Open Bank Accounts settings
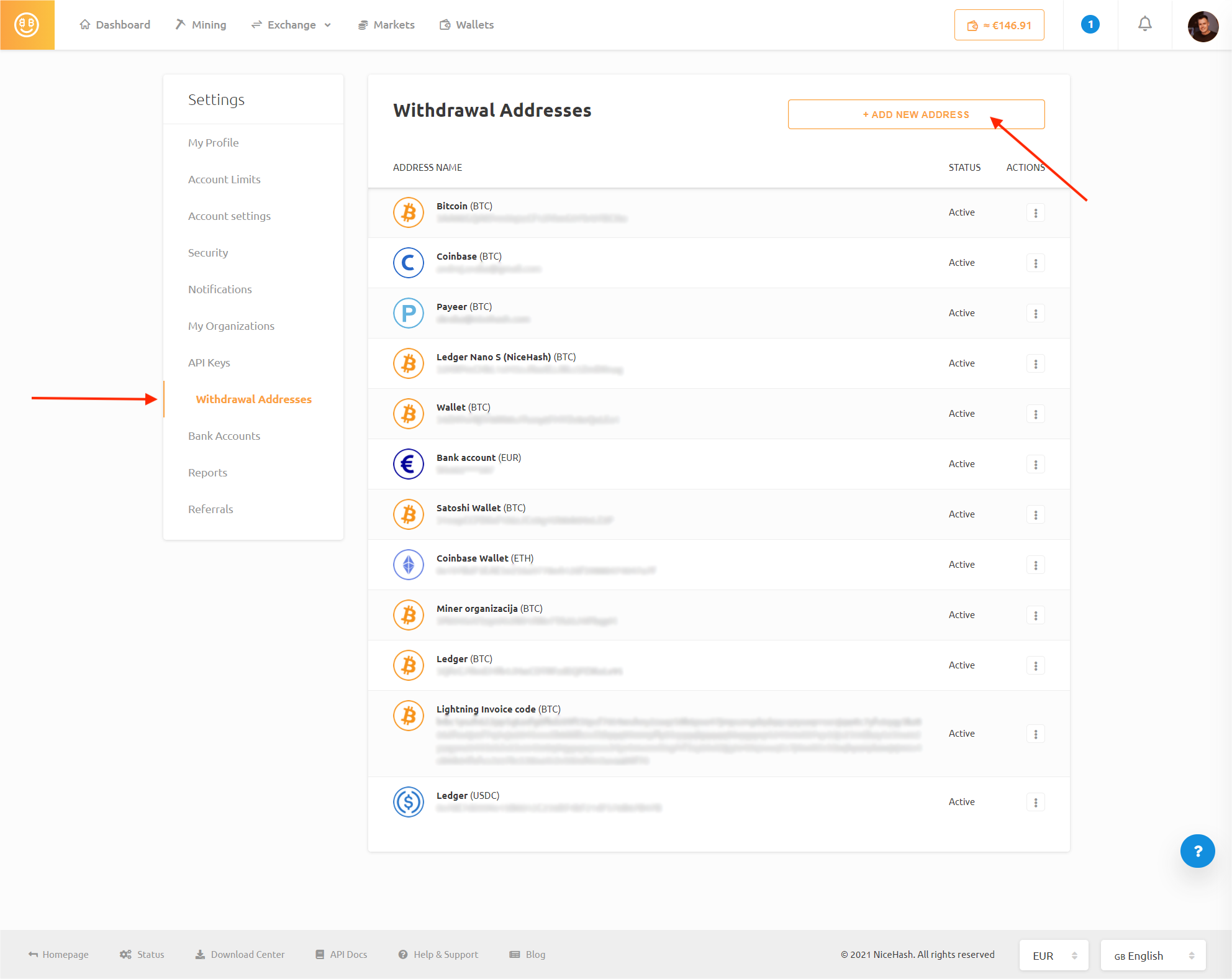 [x=224, y=436]
